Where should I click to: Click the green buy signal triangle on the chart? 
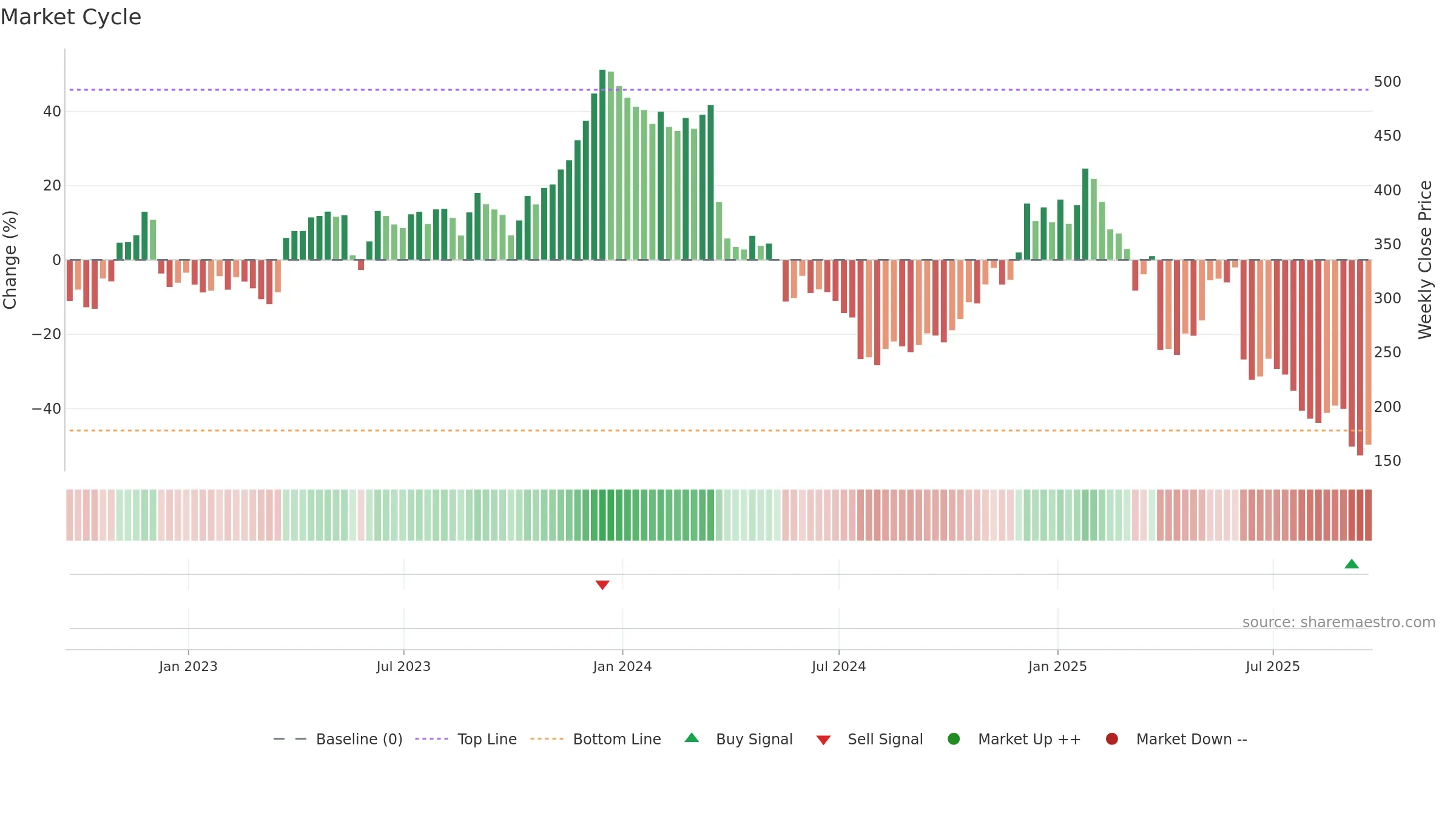point(1352,564)
